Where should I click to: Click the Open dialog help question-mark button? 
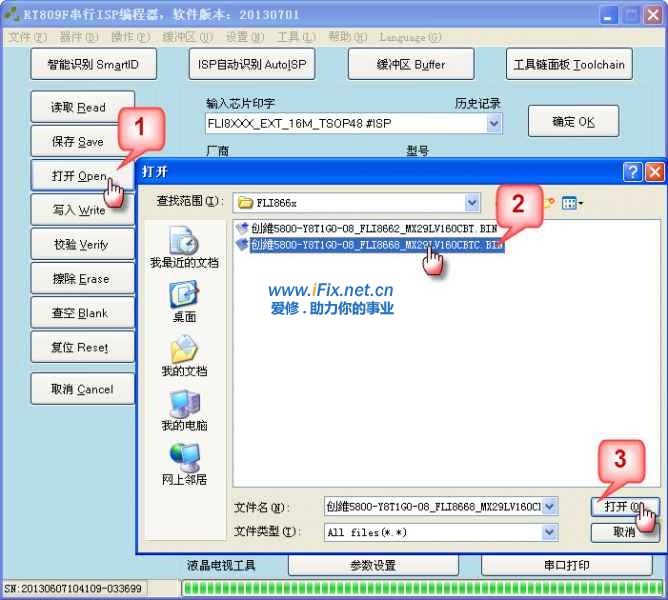(x=632, y=172)
